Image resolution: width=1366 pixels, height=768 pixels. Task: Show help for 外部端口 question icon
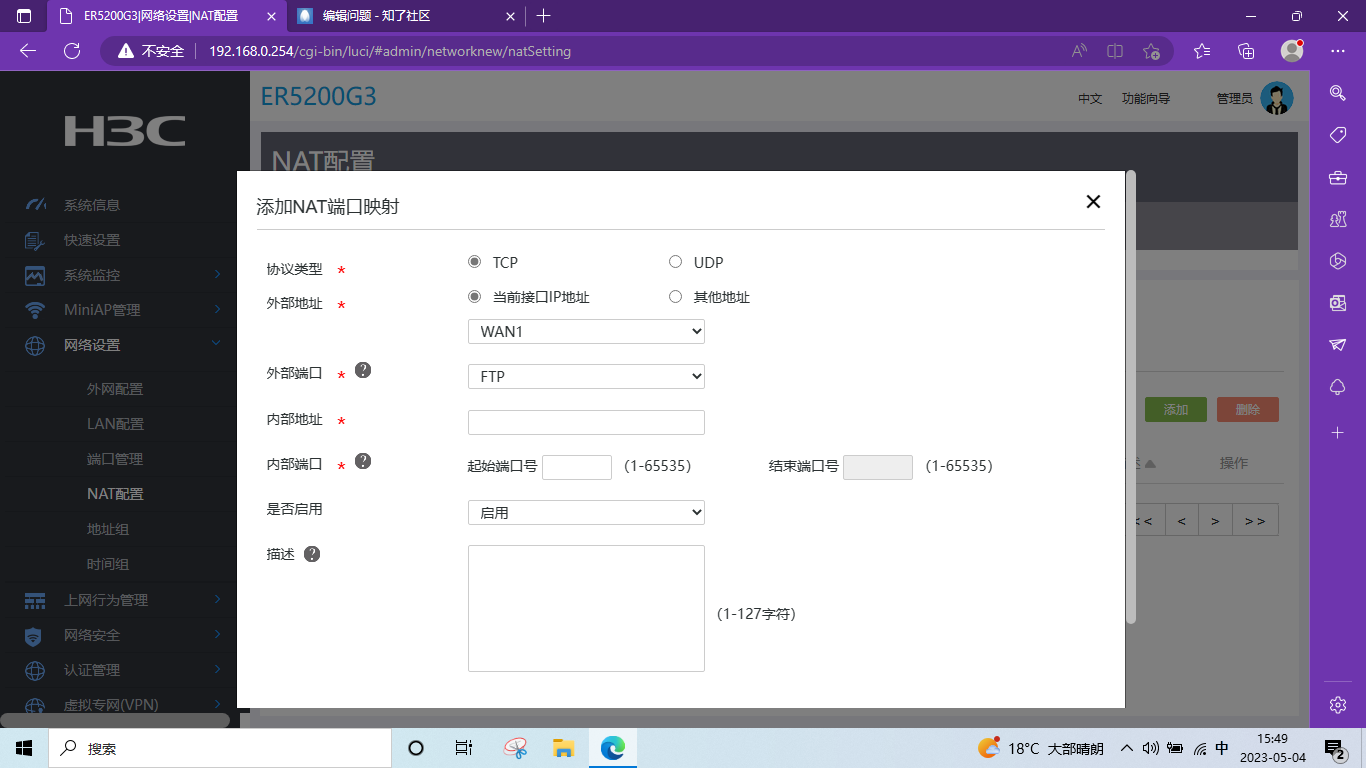click(x=363, y=370)
